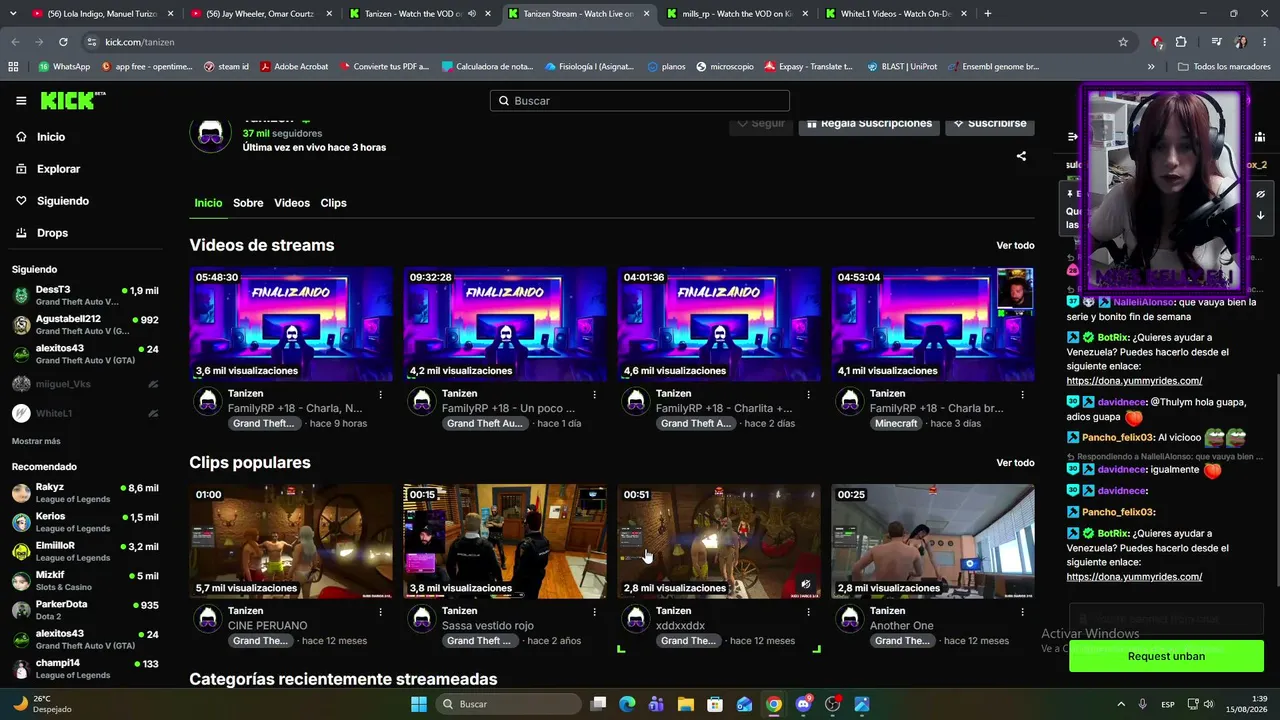Image resolution: width=1280 pixels, height=720 pixels.
Task: Open the Chrome extensions puzzle icon
Action: coord(1181,42)
